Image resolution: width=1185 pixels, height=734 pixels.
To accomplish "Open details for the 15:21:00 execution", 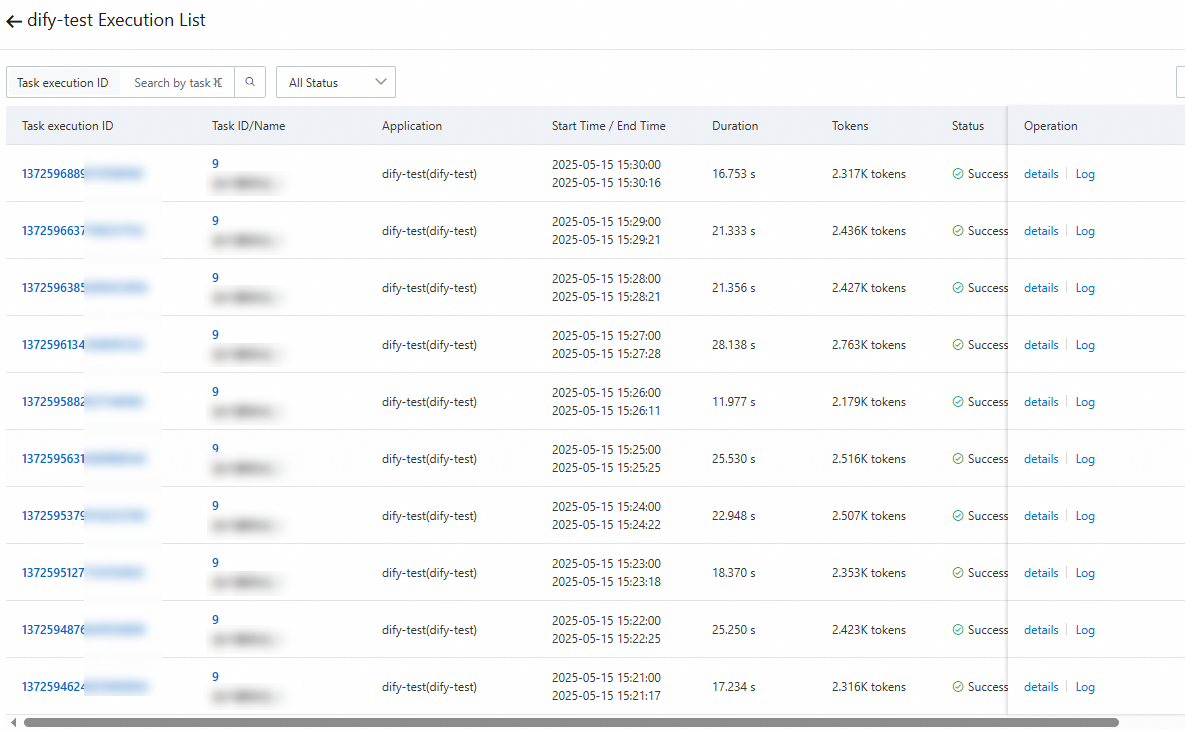I will click(x=1041, y=687).
